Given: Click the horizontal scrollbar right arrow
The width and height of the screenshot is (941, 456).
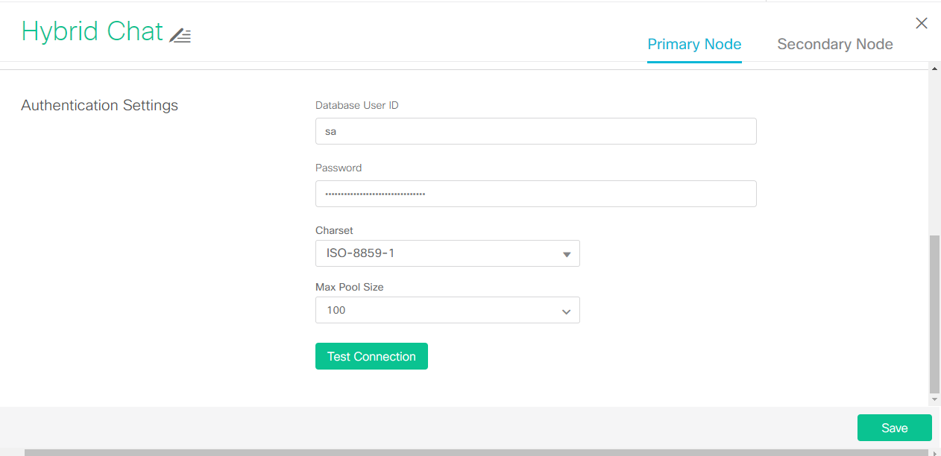Looking at the screenshot, I should point(934,452).
